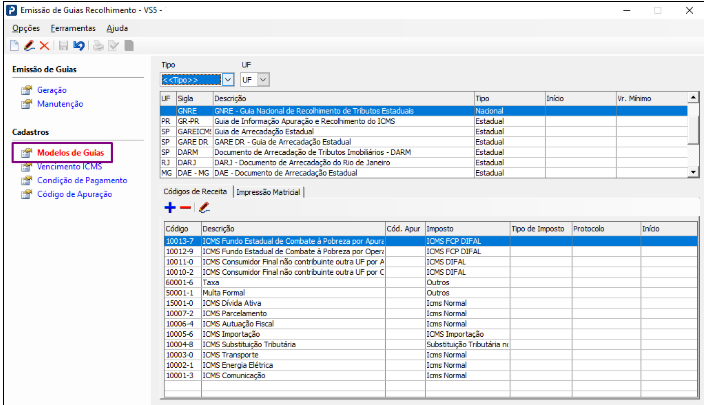Open the Ferramentas menu
The image size is (704, 405).
73,28
